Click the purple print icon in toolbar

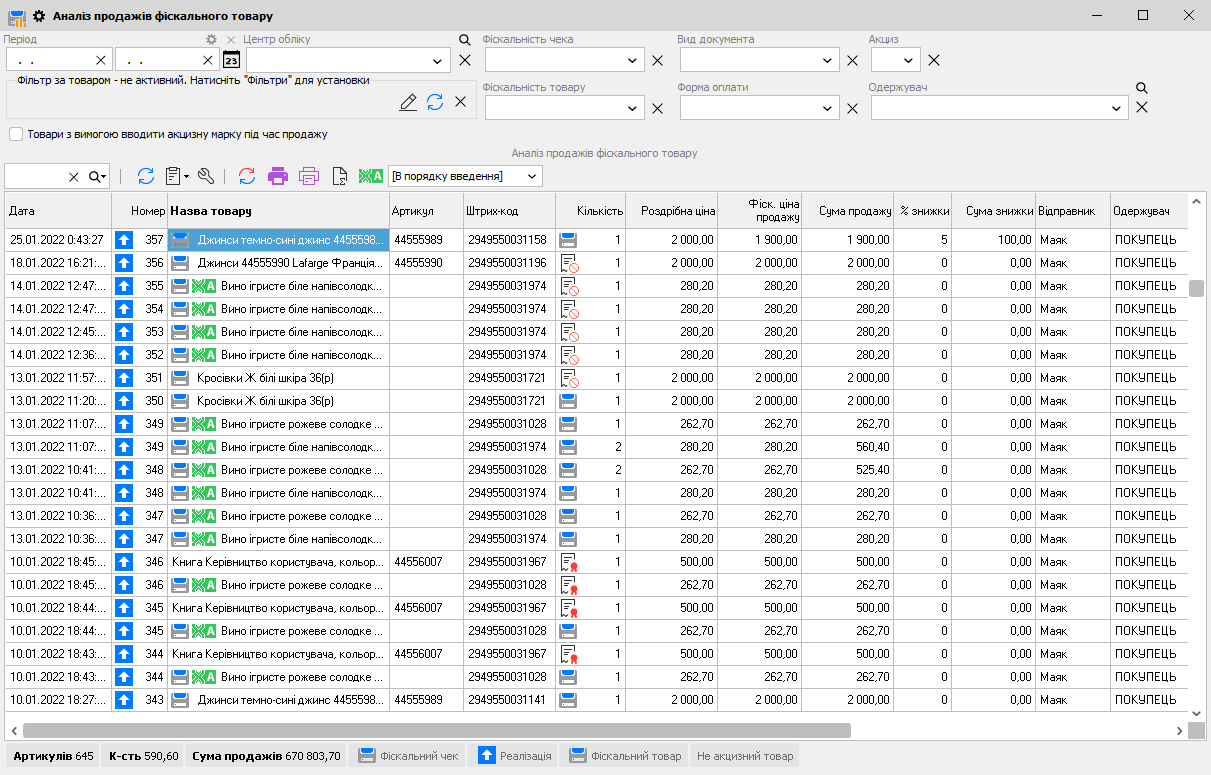tap(278, 176)
